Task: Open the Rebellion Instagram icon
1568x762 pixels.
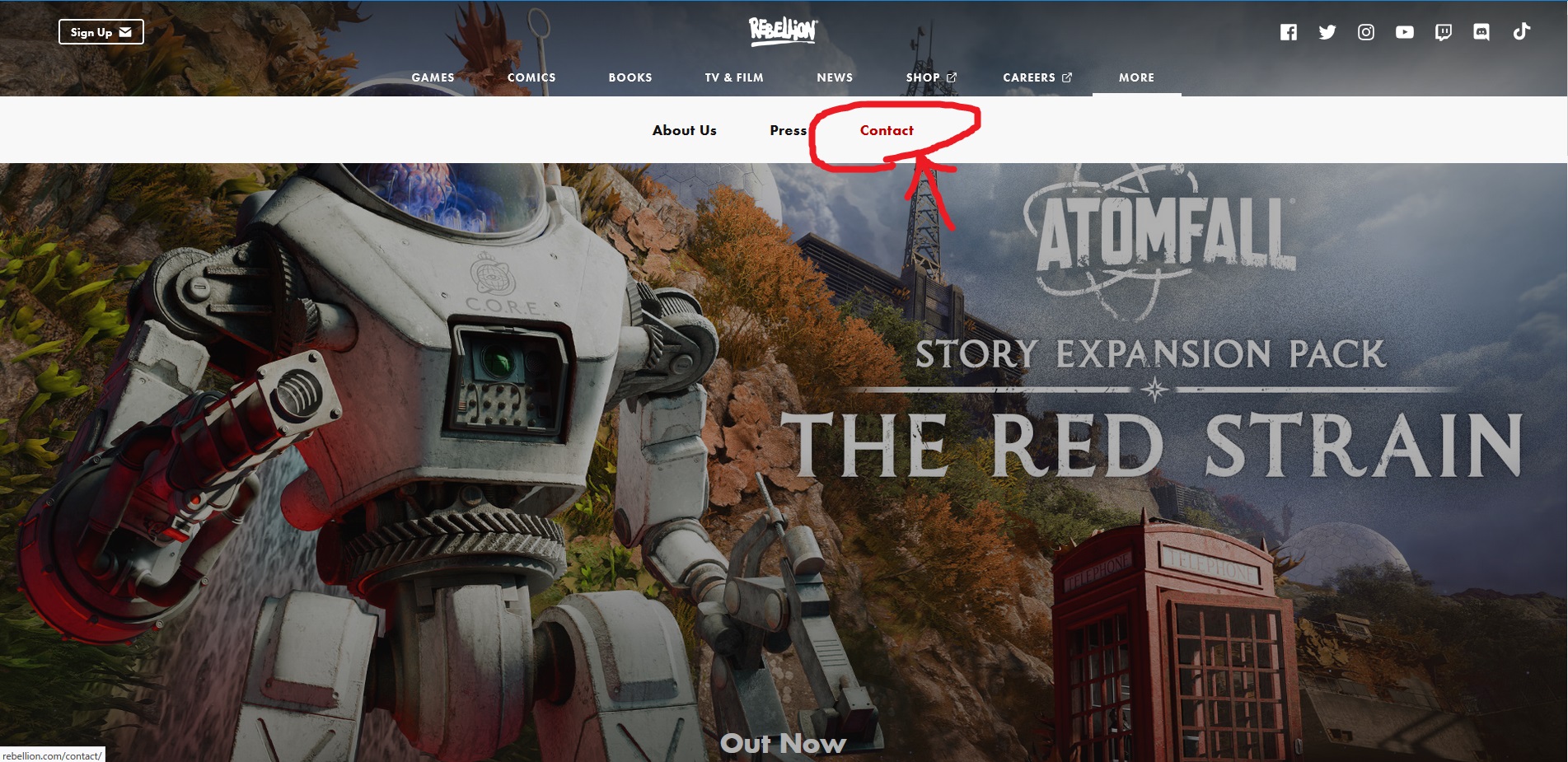Action: point(1366,32)
